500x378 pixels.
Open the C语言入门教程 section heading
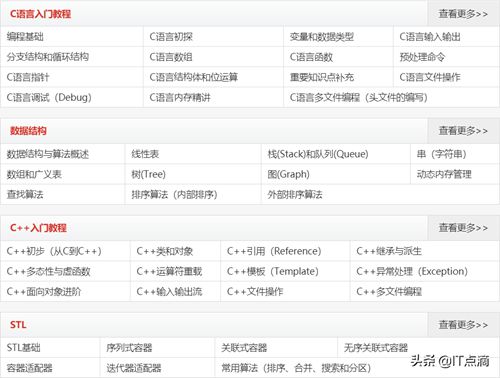click(x=40, y=14)
